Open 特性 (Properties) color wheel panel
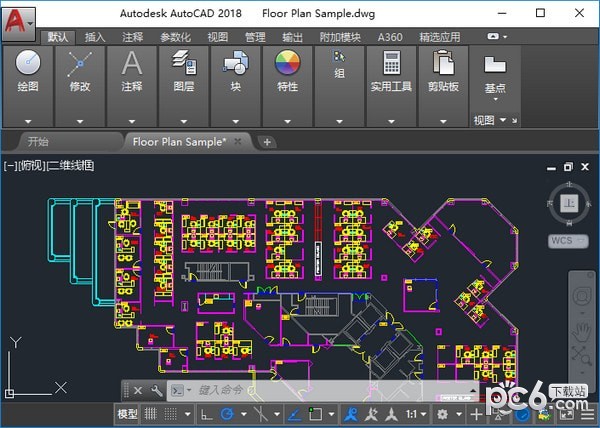This screenshot has width=600, height=428. click(x=287, y=72)
